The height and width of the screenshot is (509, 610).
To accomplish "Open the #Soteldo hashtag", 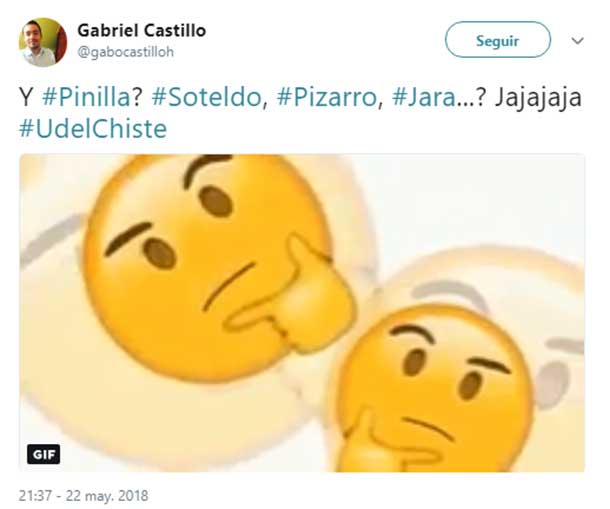I will [x=207, y=97].
